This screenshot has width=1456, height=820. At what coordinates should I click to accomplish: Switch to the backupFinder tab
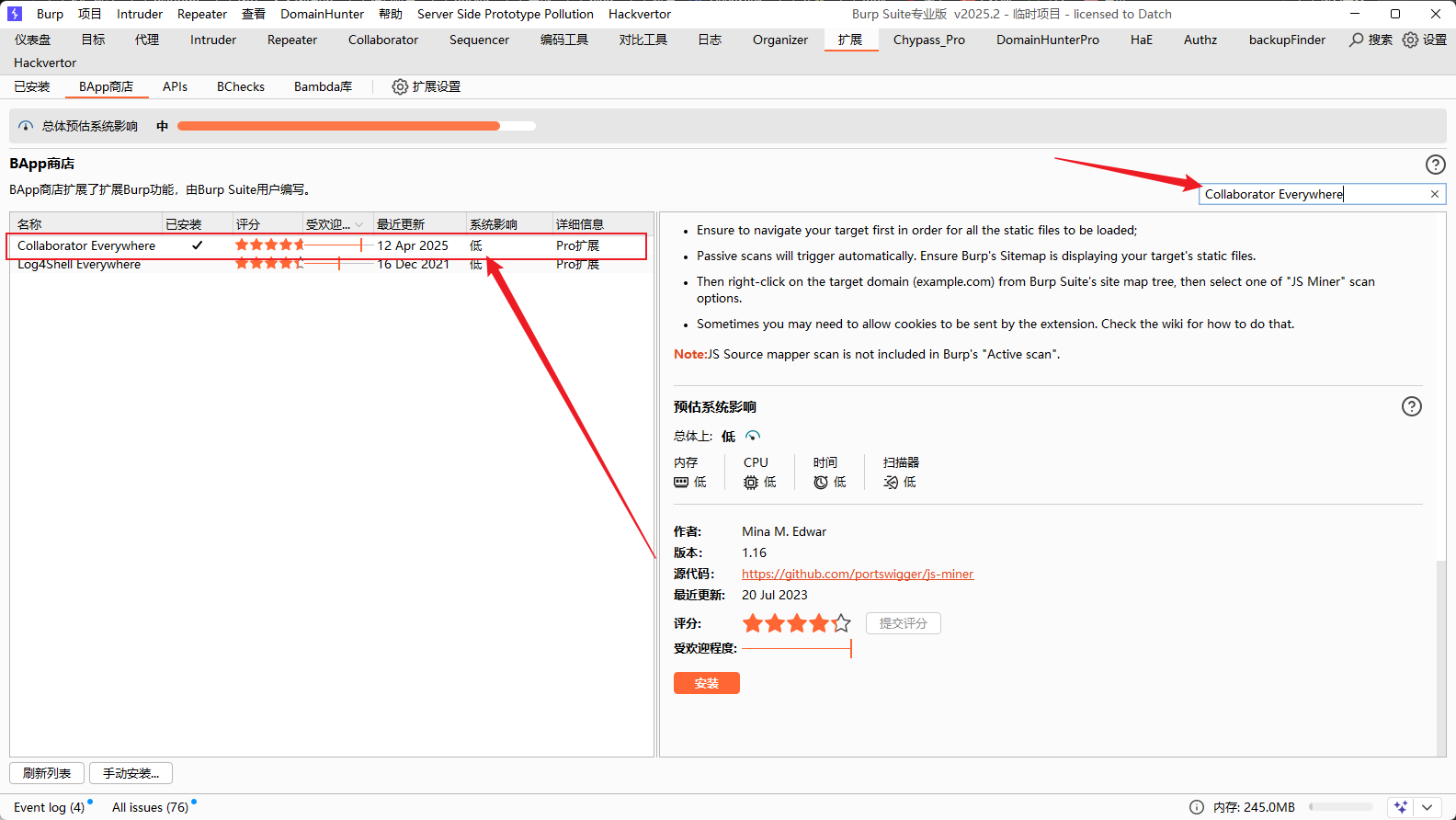[1287, 40]
